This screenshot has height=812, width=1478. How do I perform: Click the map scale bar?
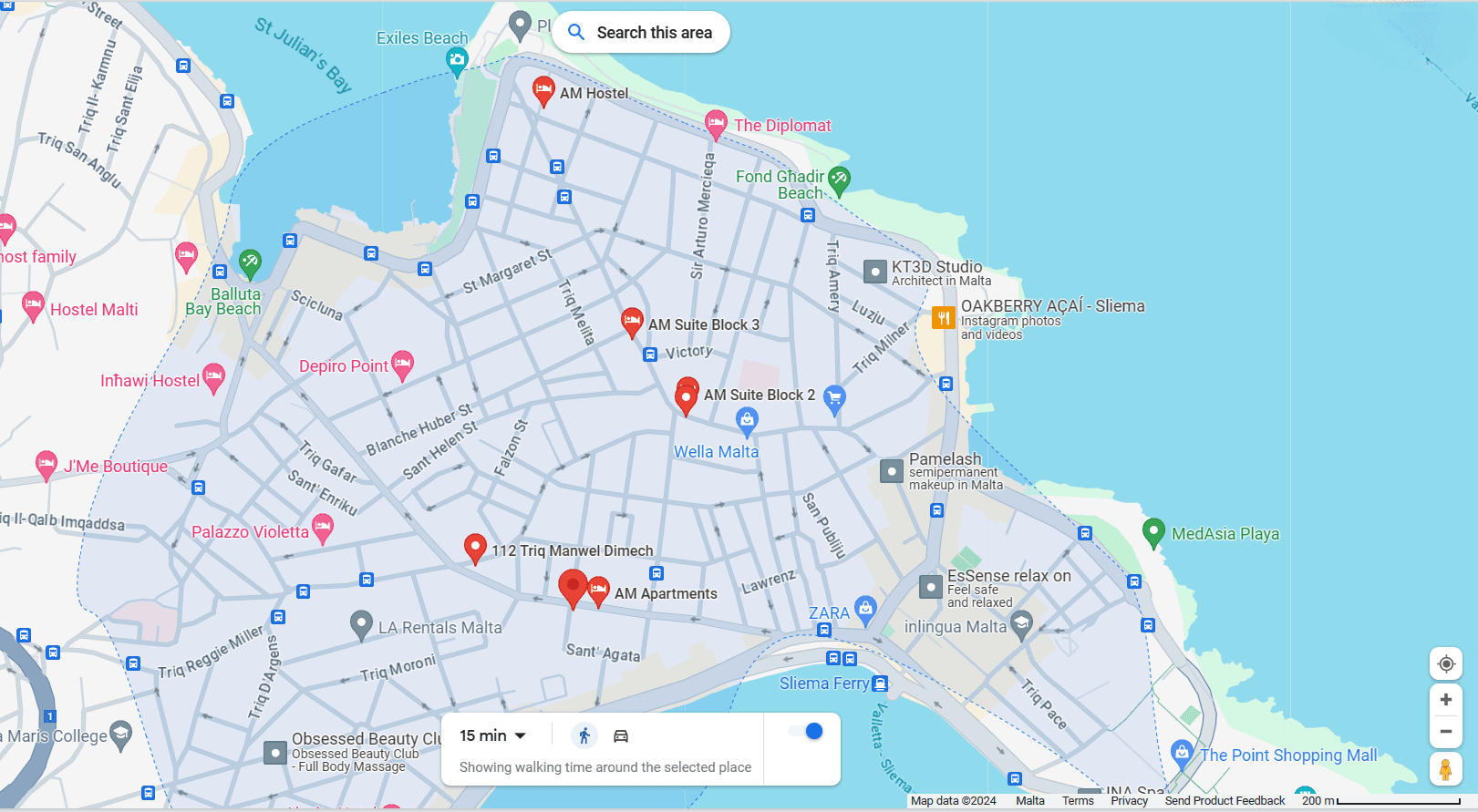(1382, 801)
